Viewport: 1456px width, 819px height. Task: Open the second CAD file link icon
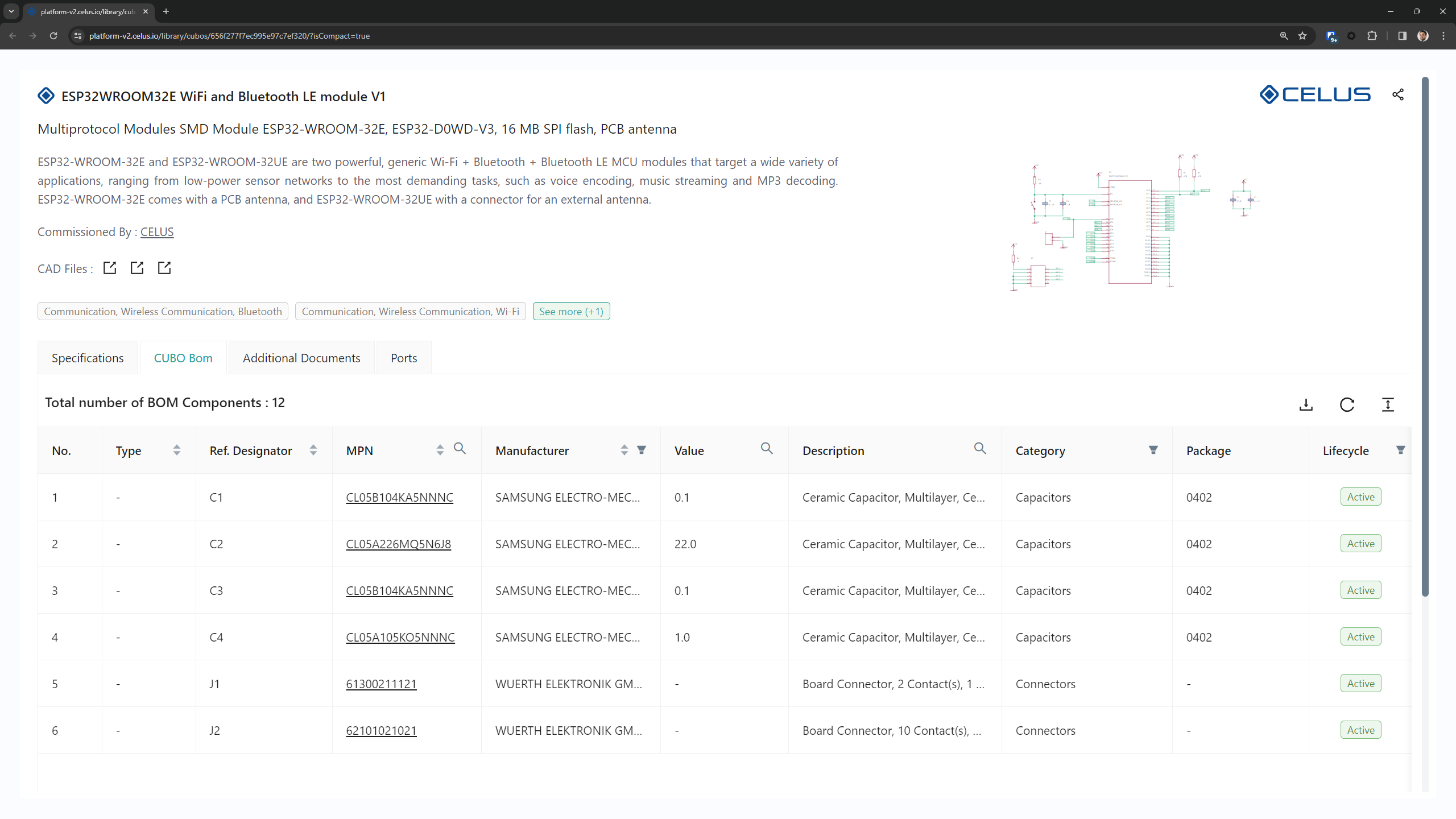click(137, 268)
